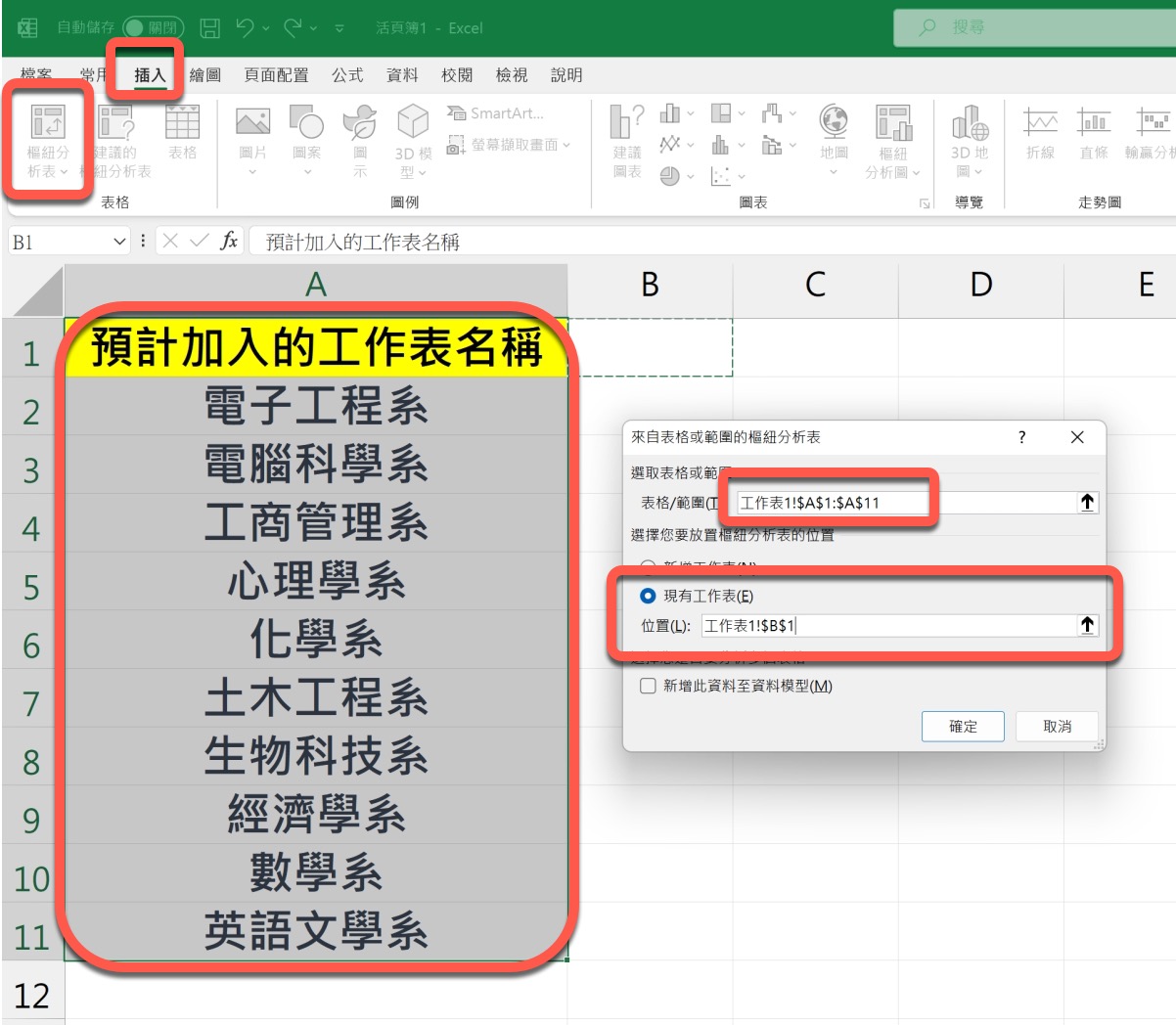
Task: Click the Maps (地圖) chart icon
Action: coord(834,125)
